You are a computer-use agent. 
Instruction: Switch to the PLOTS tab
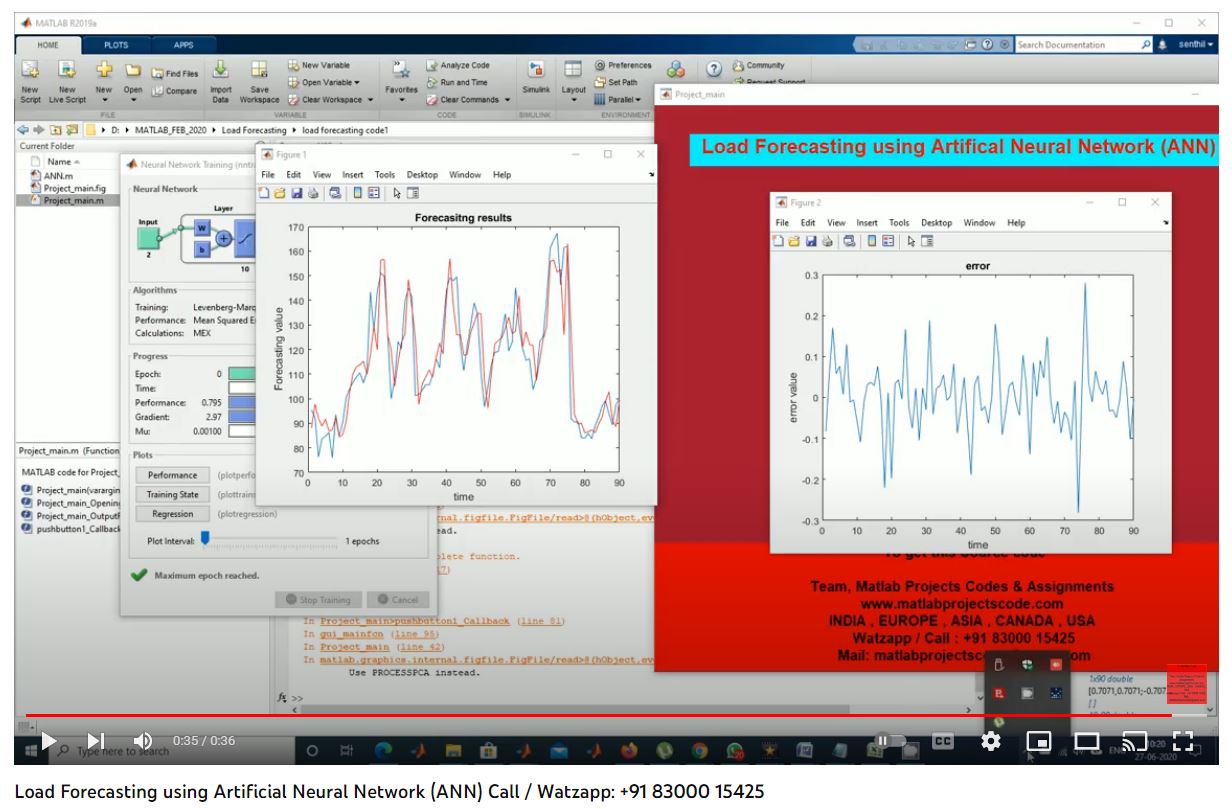pos(116,45)
